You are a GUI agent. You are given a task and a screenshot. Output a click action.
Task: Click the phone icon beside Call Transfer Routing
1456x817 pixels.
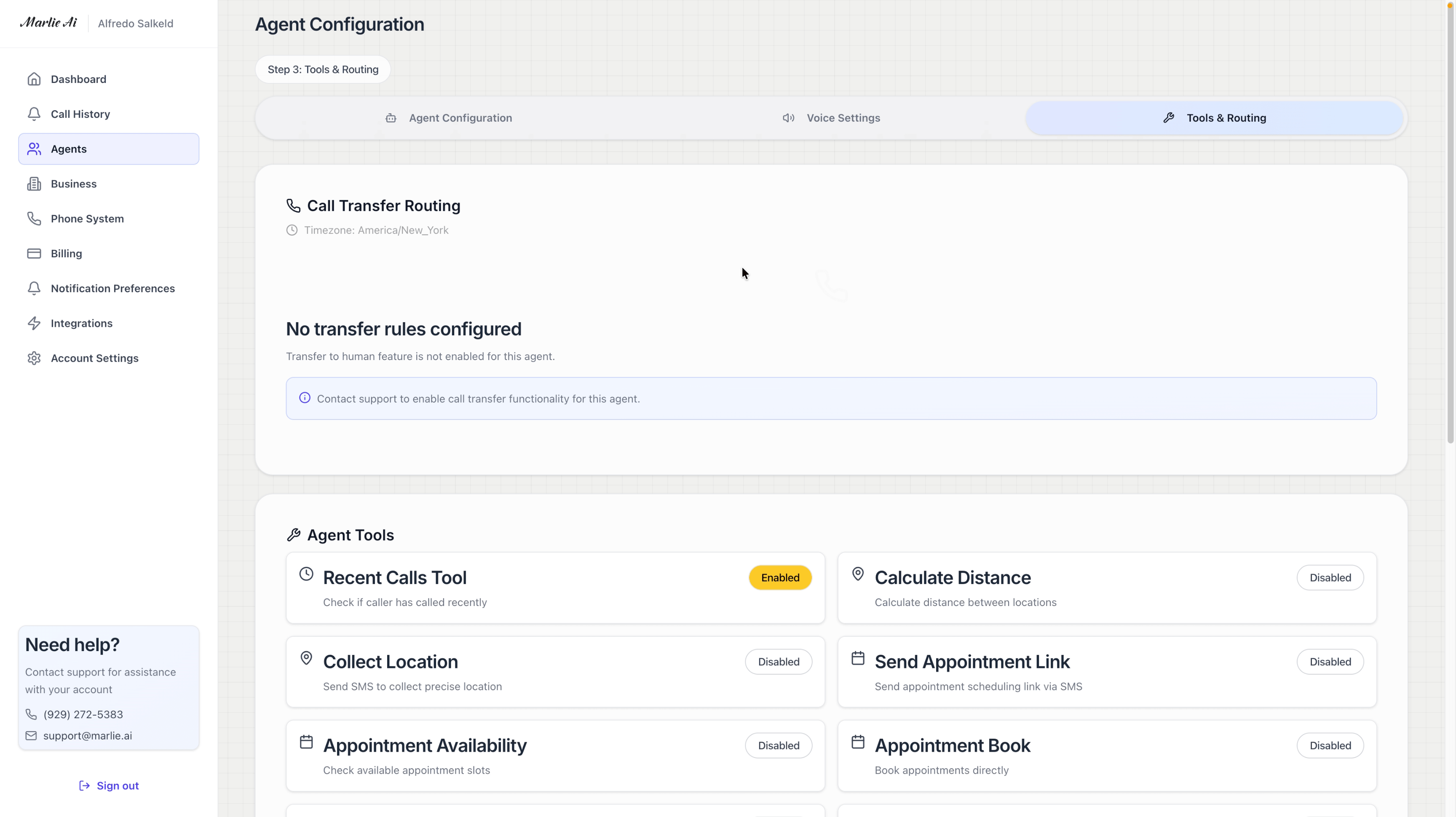pos(293,206)
